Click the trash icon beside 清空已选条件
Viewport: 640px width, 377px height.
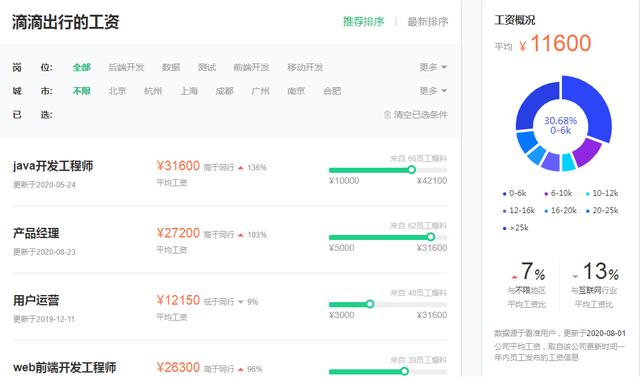(387, 115)
